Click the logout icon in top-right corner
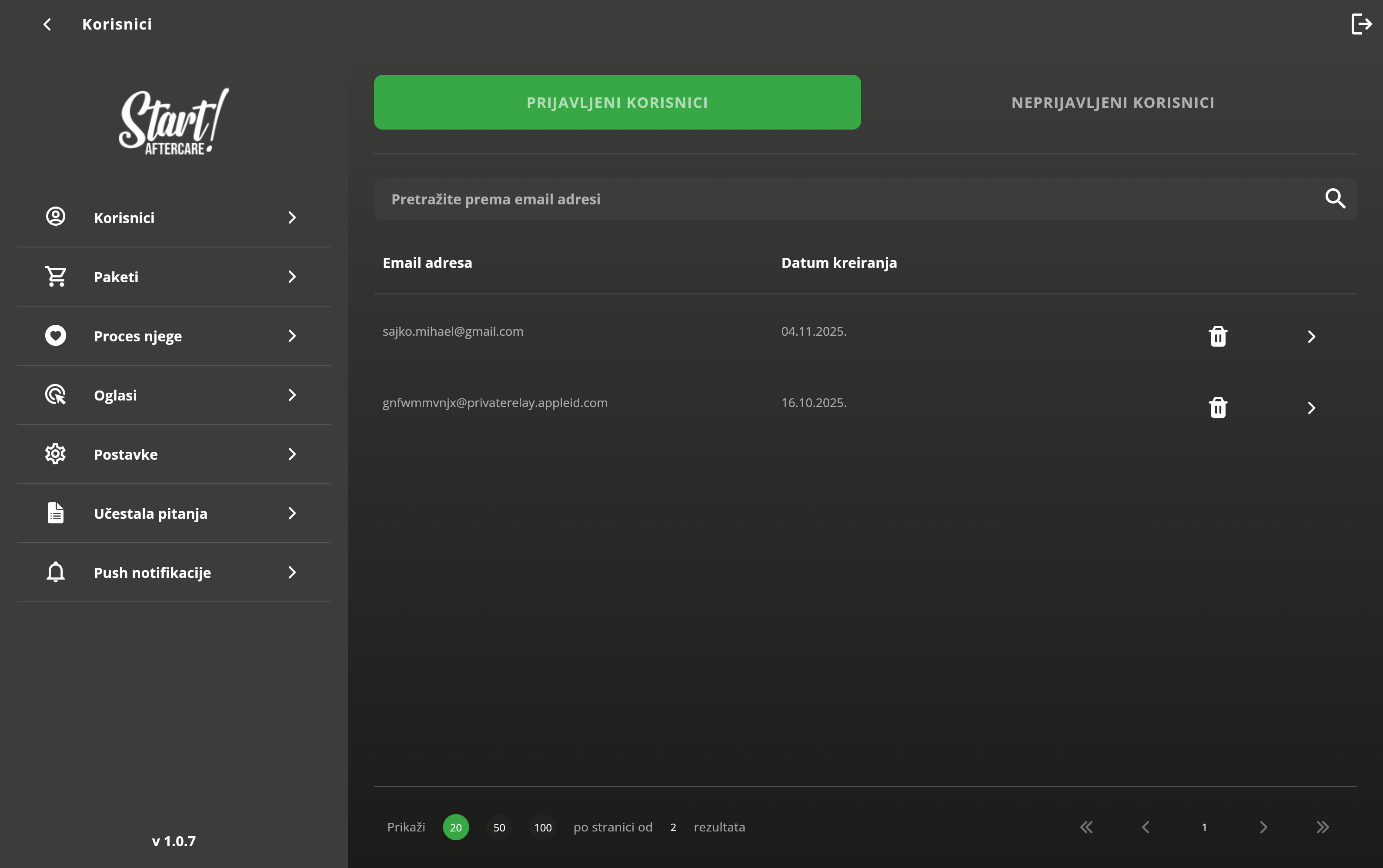1383x868 pixels. 1361,24
